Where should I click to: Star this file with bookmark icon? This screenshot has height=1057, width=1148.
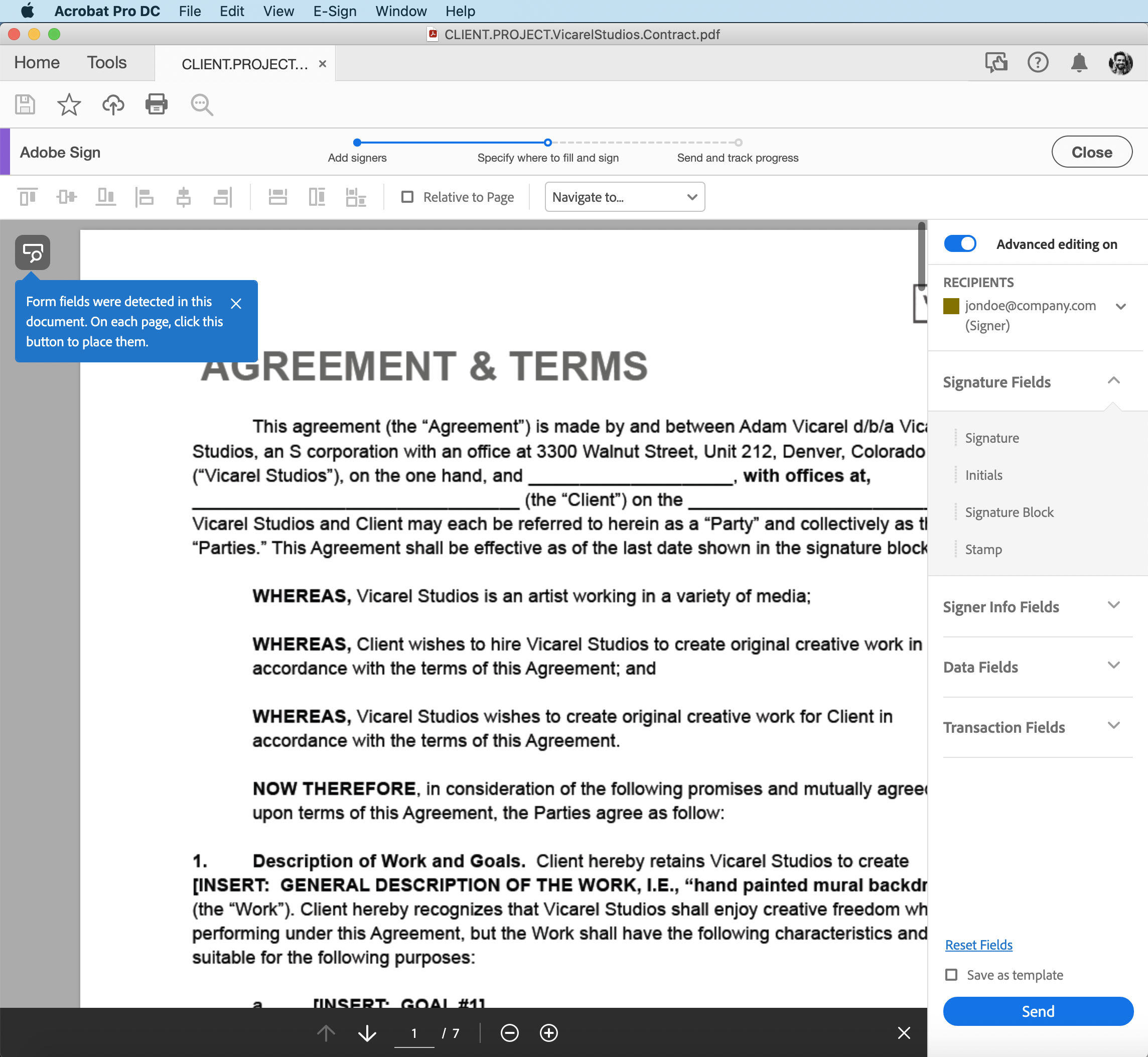[x=69, y=104]
